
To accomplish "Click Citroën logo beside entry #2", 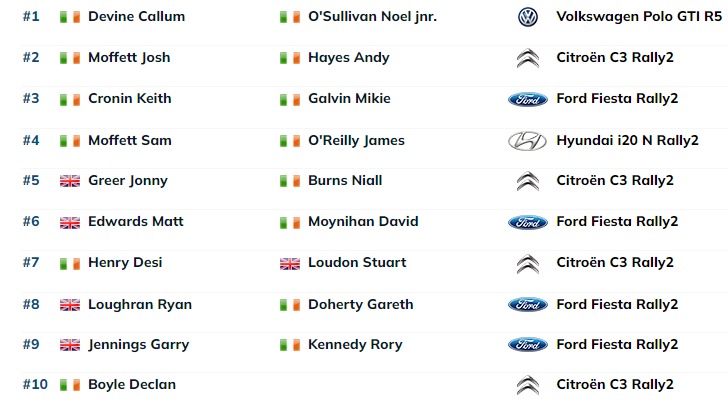I will click(x=528, y=59).
